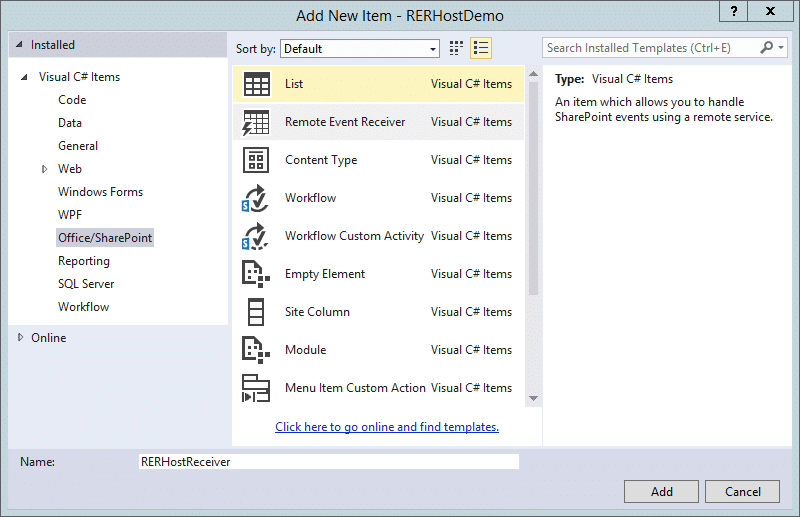The image size is (800, 517).
Task: Choose the Menu Item Custom Action icon
Action: pos(256,388)
